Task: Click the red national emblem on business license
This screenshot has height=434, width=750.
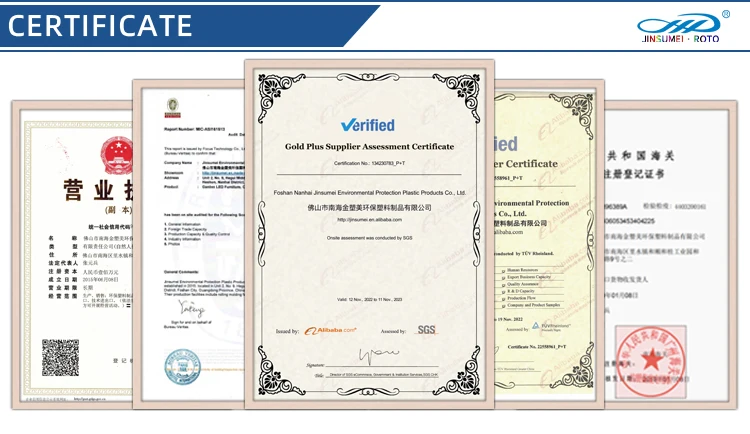Action: click(x=116, y=156)
